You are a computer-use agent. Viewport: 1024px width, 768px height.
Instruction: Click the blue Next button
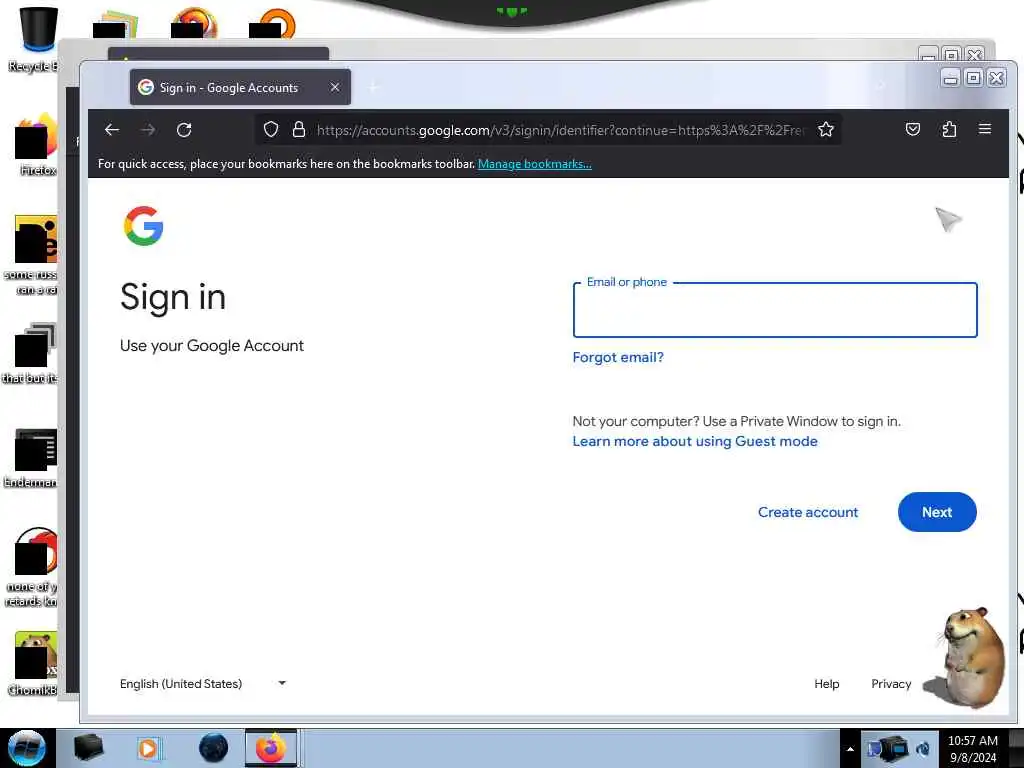pos(936,512)
